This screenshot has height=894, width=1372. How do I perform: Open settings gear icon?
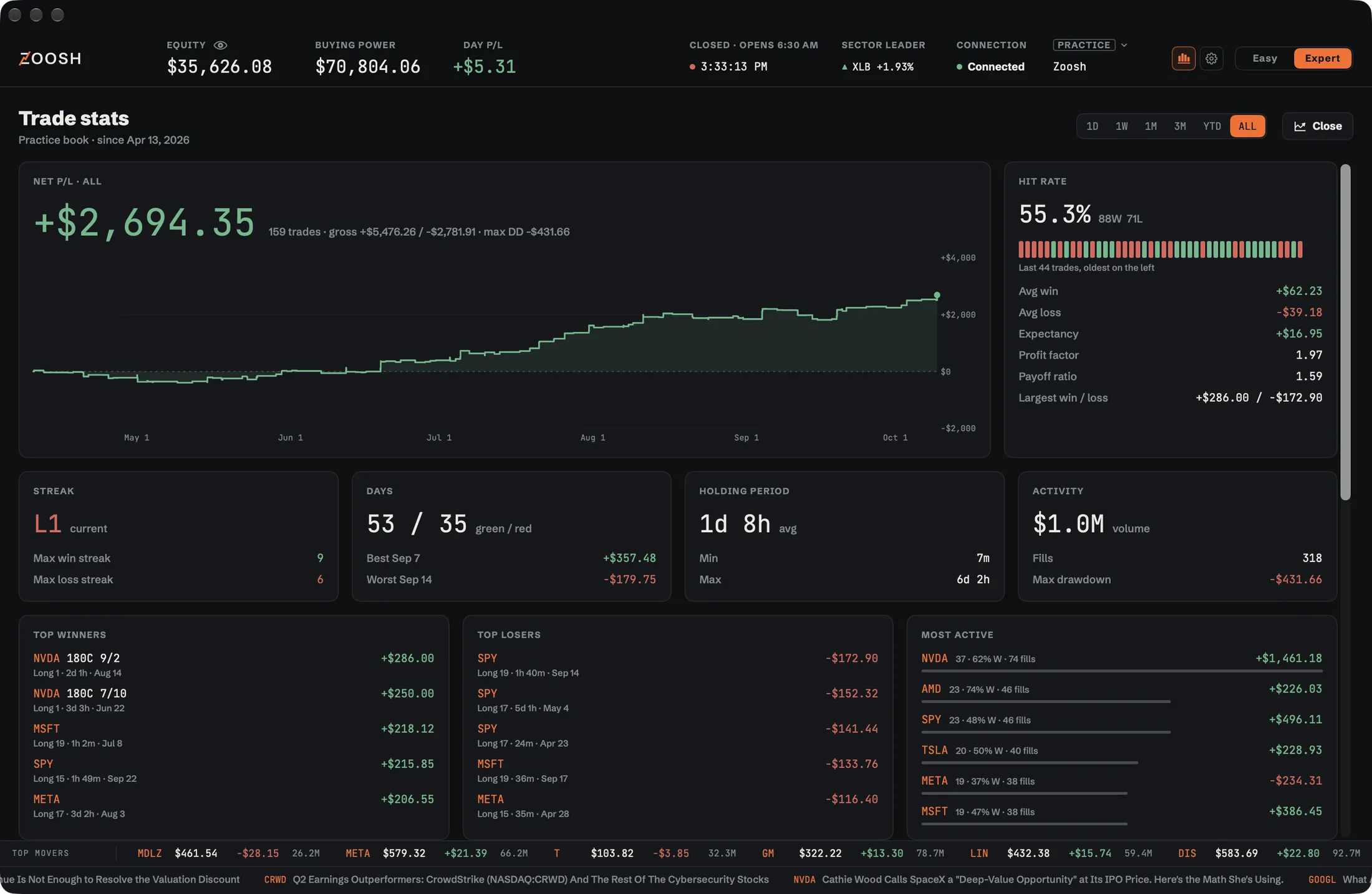coord(1211,58)
